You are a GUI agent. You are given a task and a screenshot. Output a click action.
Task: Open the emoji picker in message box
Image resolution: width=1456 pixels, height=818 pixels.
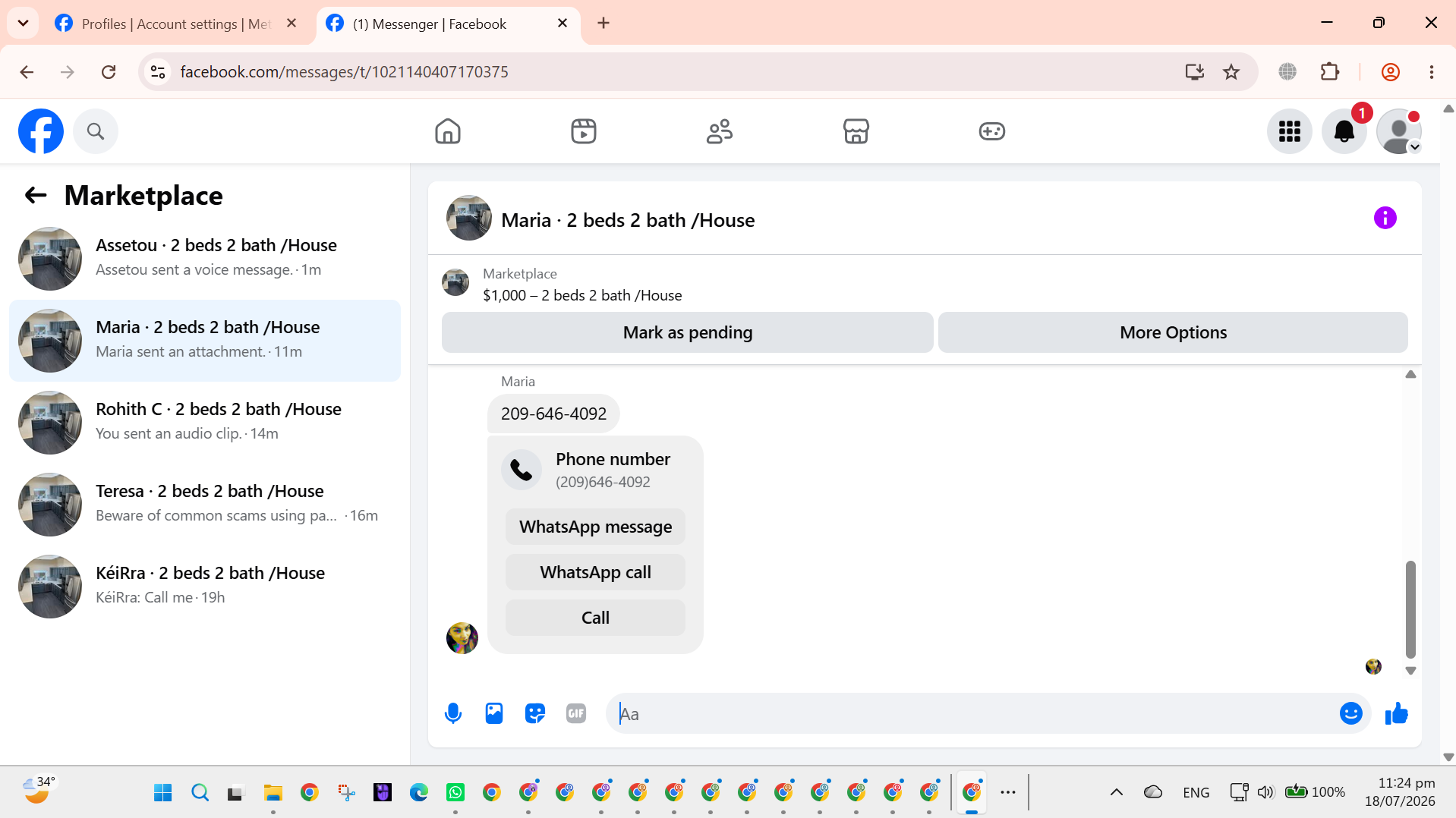[x=1351, y=713]
